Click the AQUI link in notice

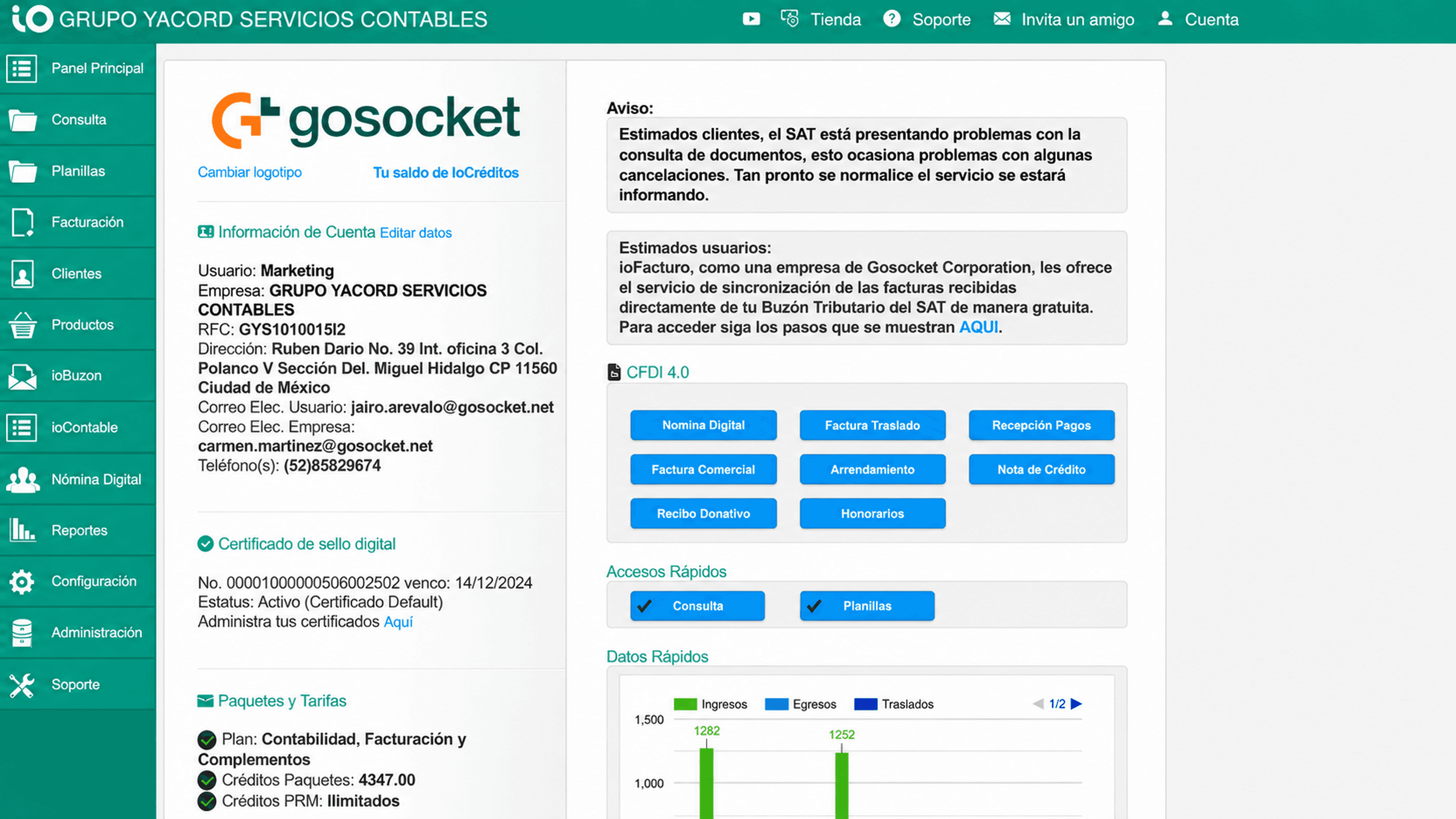point(978,327)
